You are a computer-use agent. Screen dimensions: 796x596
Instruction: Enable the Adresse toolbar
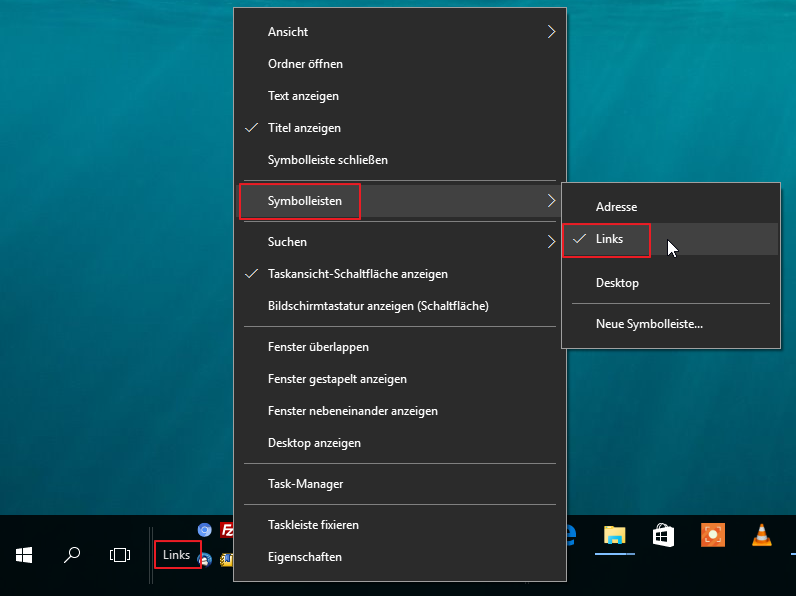pyautogui.click(x=671, y=207)
